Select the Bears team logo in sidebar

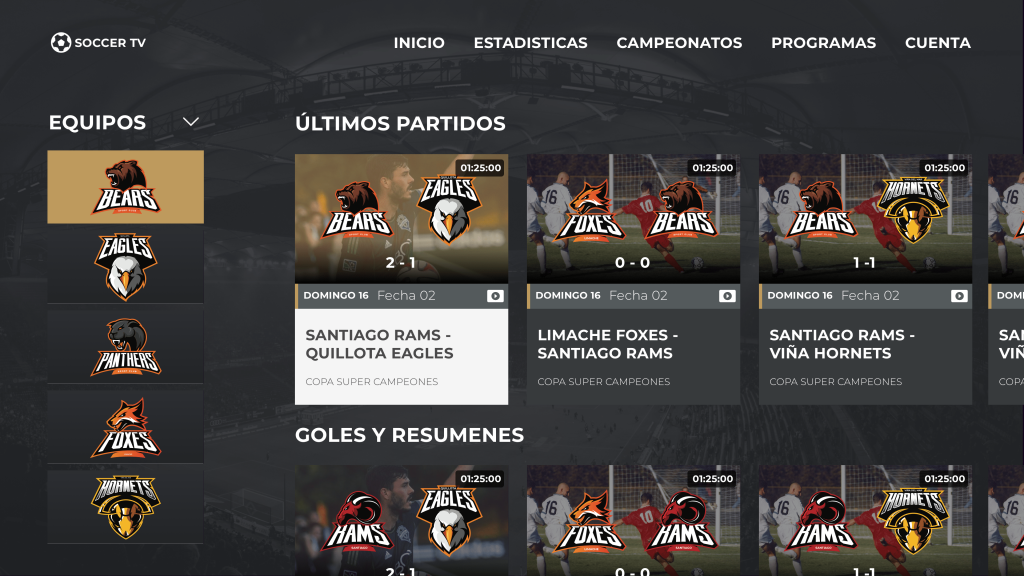tap(125, 187)
